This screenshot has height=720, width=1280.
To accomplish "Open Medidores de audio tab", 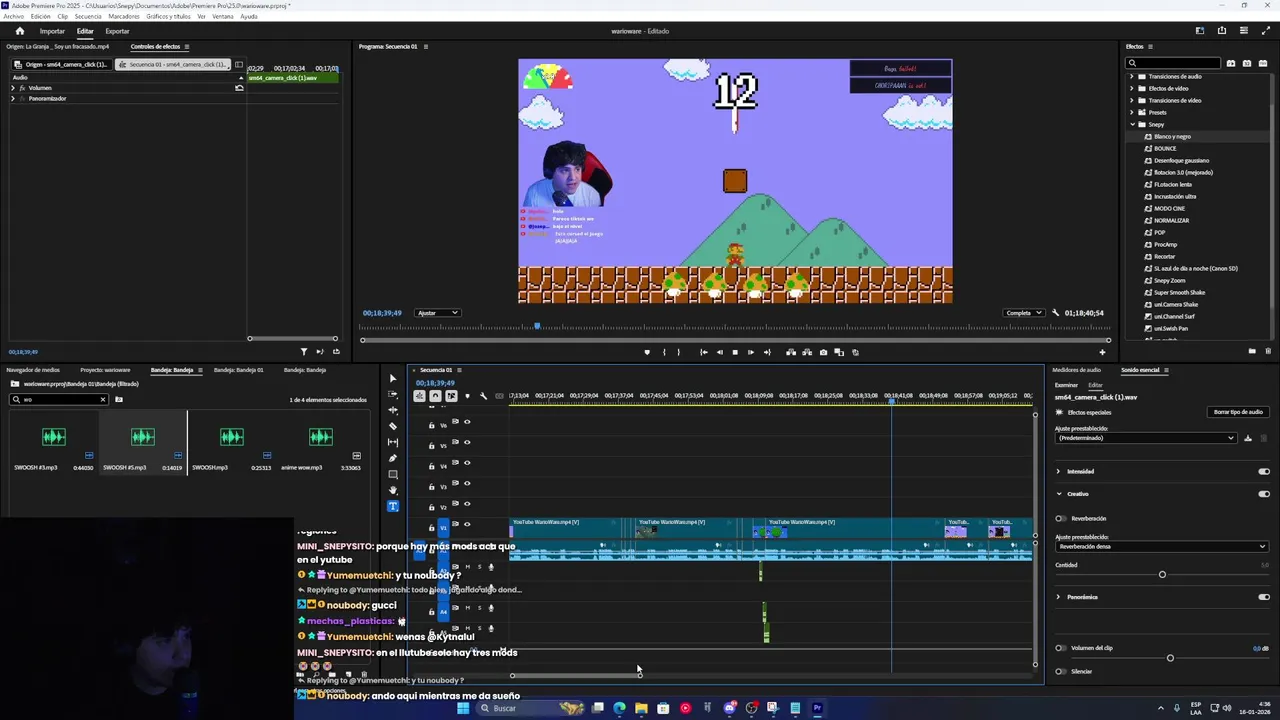I will click(x=1076, y=370).
